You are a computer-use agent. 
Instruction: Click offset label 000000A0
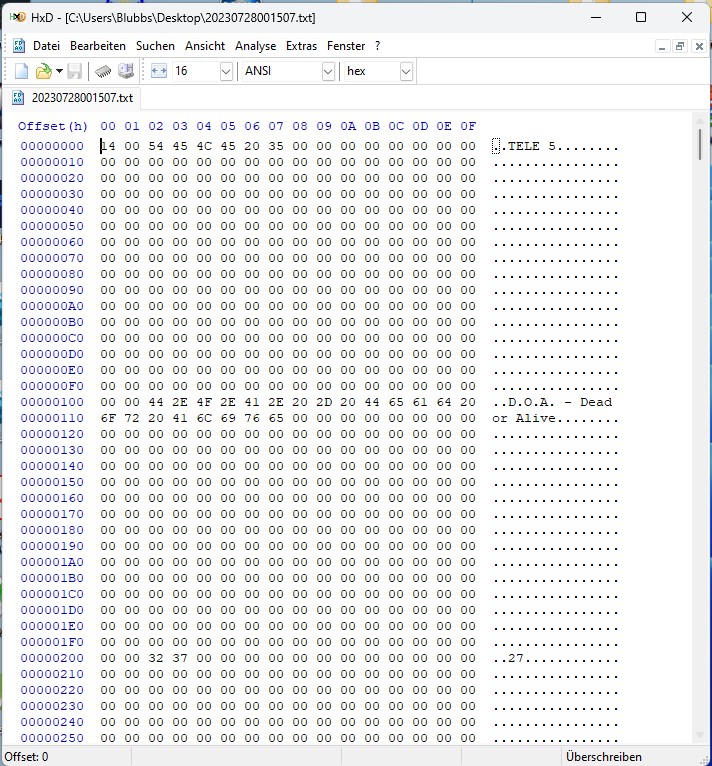52,306
